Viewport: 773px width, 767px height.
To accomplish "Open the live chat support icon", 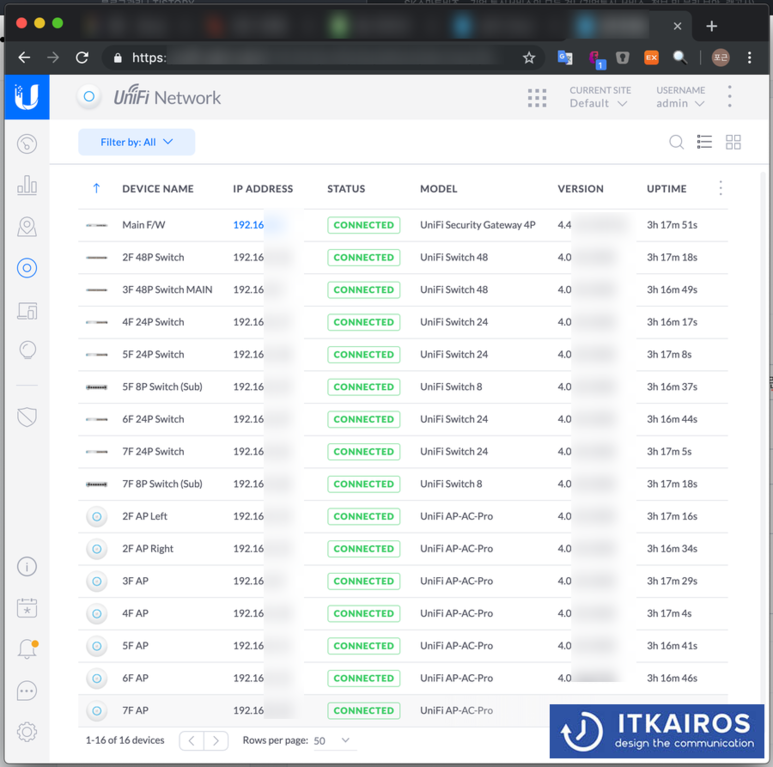I will [27, 691].
